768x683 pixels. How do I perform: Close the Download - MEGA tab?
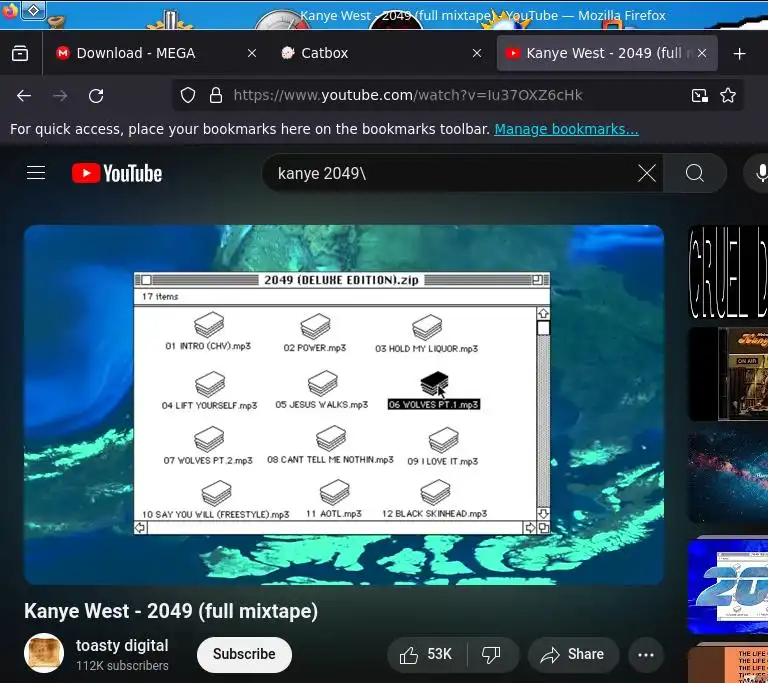pyautogui.click(x=252, y=53)
